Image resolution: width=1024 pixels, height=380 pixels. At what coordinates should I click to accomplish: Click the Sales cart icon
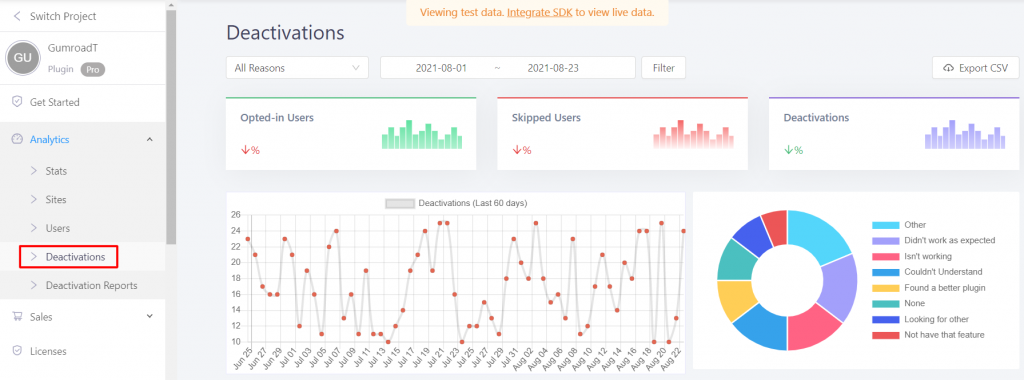[18, 317]
